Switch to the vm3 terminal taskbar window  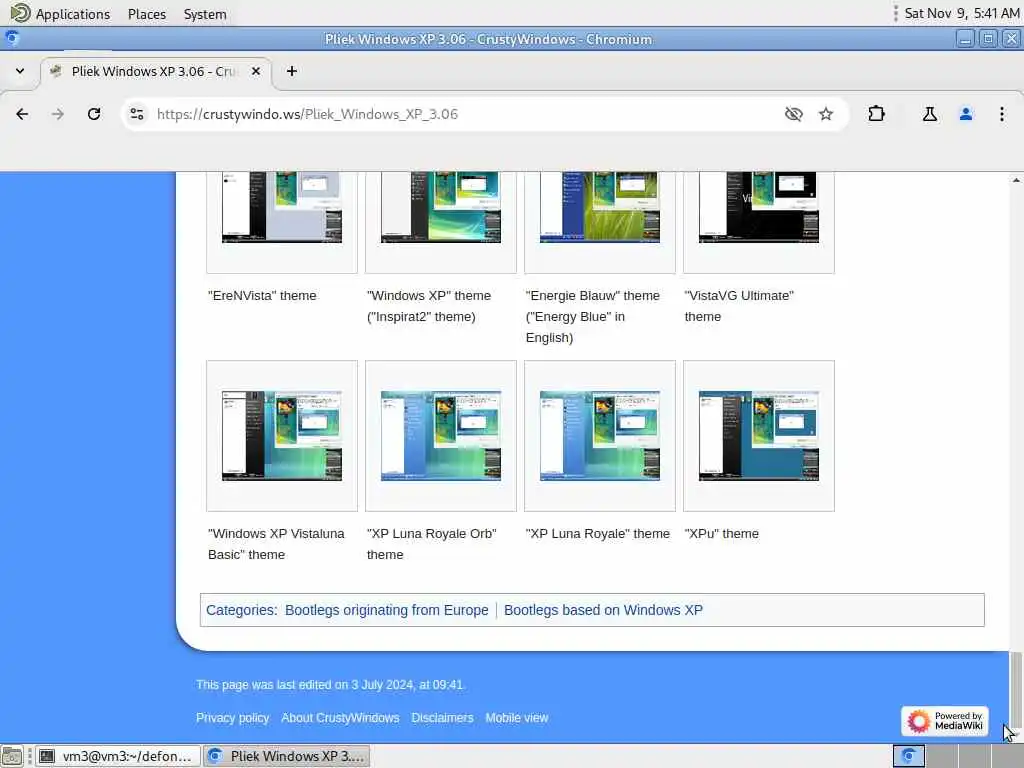pos(117,756)
